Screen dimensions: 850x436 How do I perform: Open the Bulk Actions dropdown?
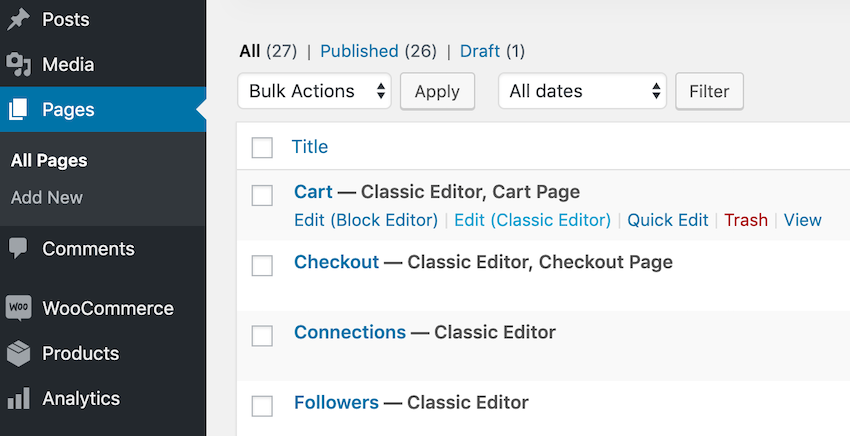pos(314,91)
